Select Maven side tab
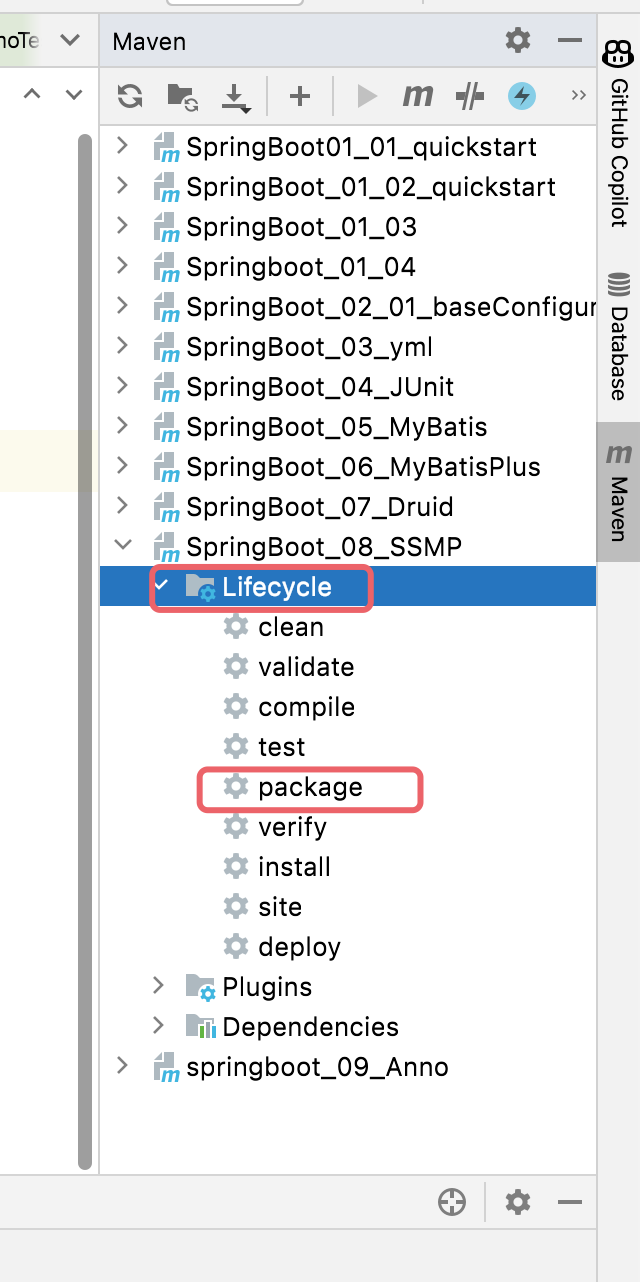Image resolution: width=640 pixels, height=1282 pixels. pos(619,490)
